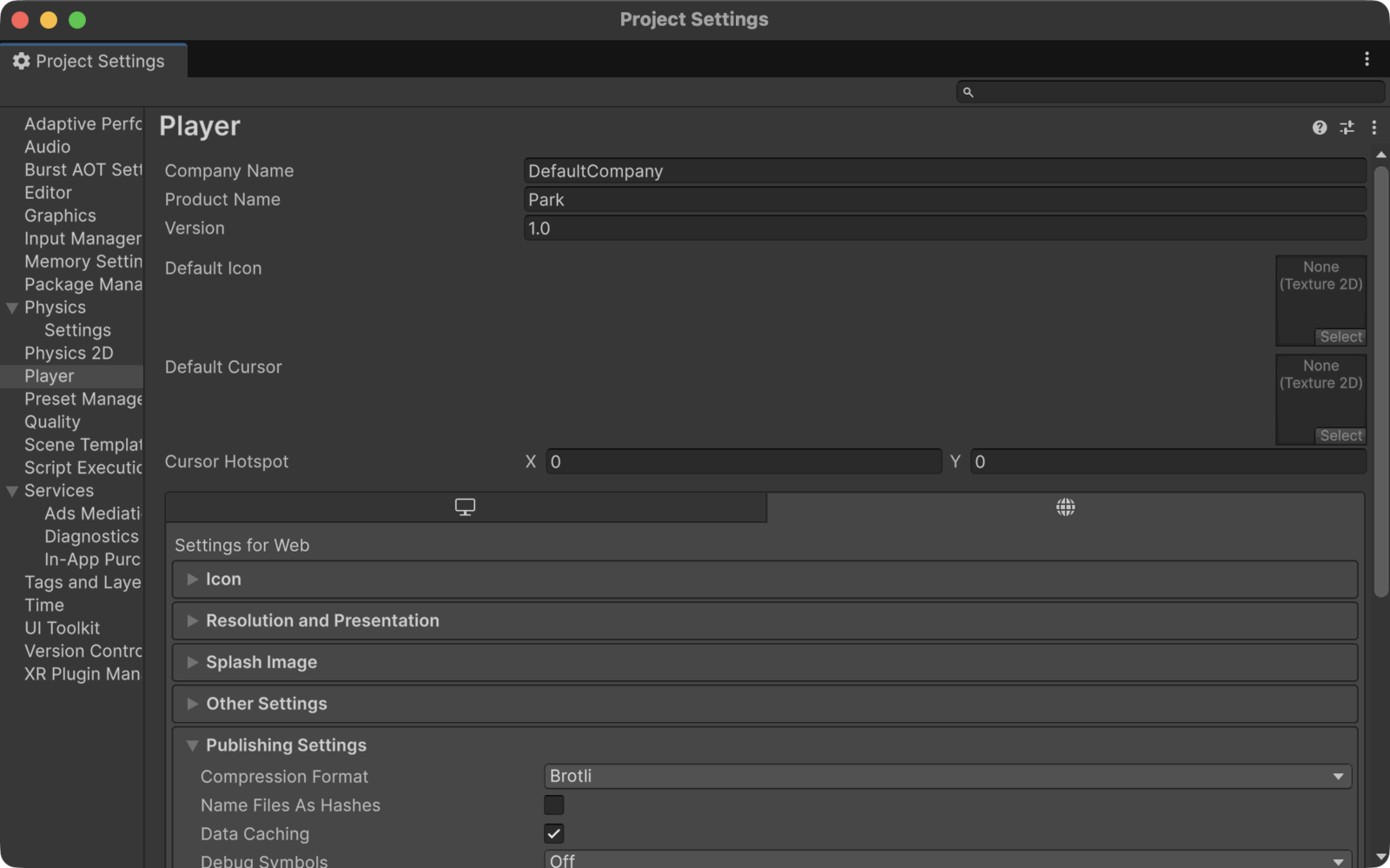Expand the Resolution and Presentation section
Screen dimensions: 1390x868
[764, 621]
